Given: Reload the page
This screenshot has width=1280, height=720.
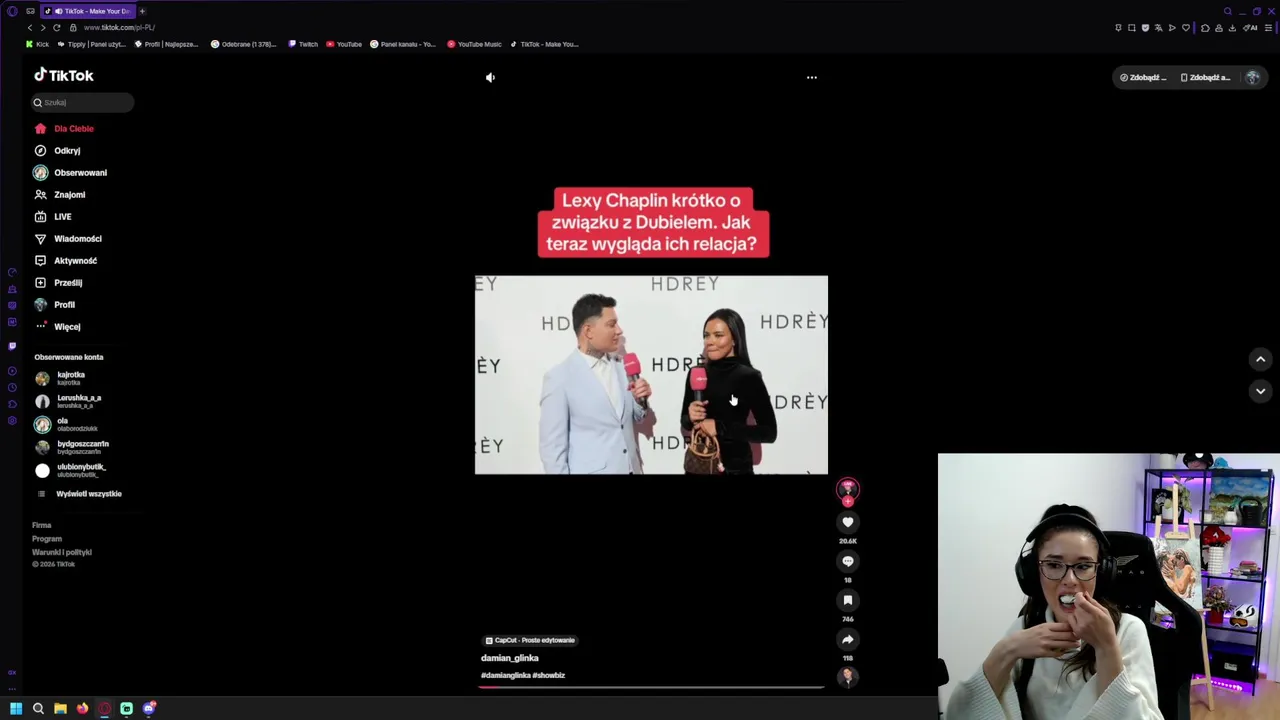Looking at the screenshot, I should click(57, 28).
